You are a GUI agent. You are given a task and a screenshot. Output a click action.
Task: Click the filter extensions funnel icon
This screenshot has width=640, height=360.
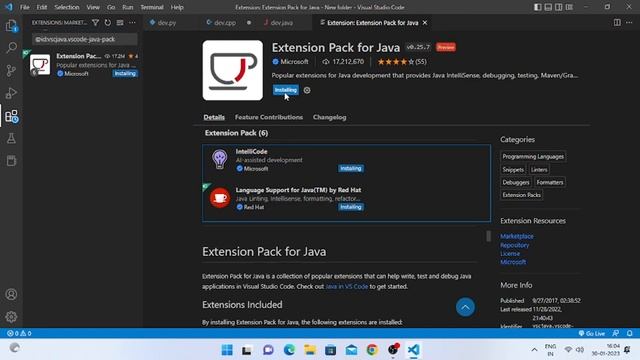click(95, 23)
